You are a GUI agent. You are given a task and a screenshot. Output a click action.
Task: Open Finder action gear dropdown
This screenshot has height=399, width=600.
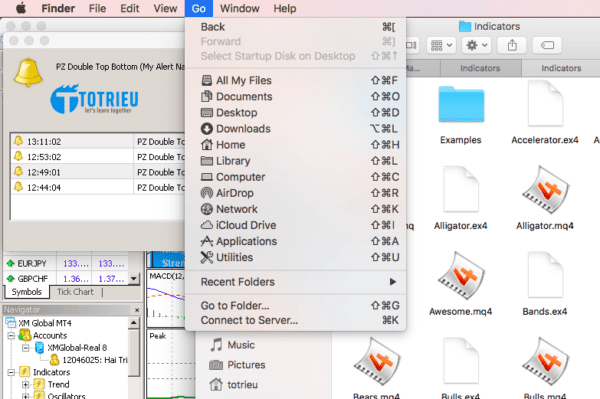pos(476,45)
